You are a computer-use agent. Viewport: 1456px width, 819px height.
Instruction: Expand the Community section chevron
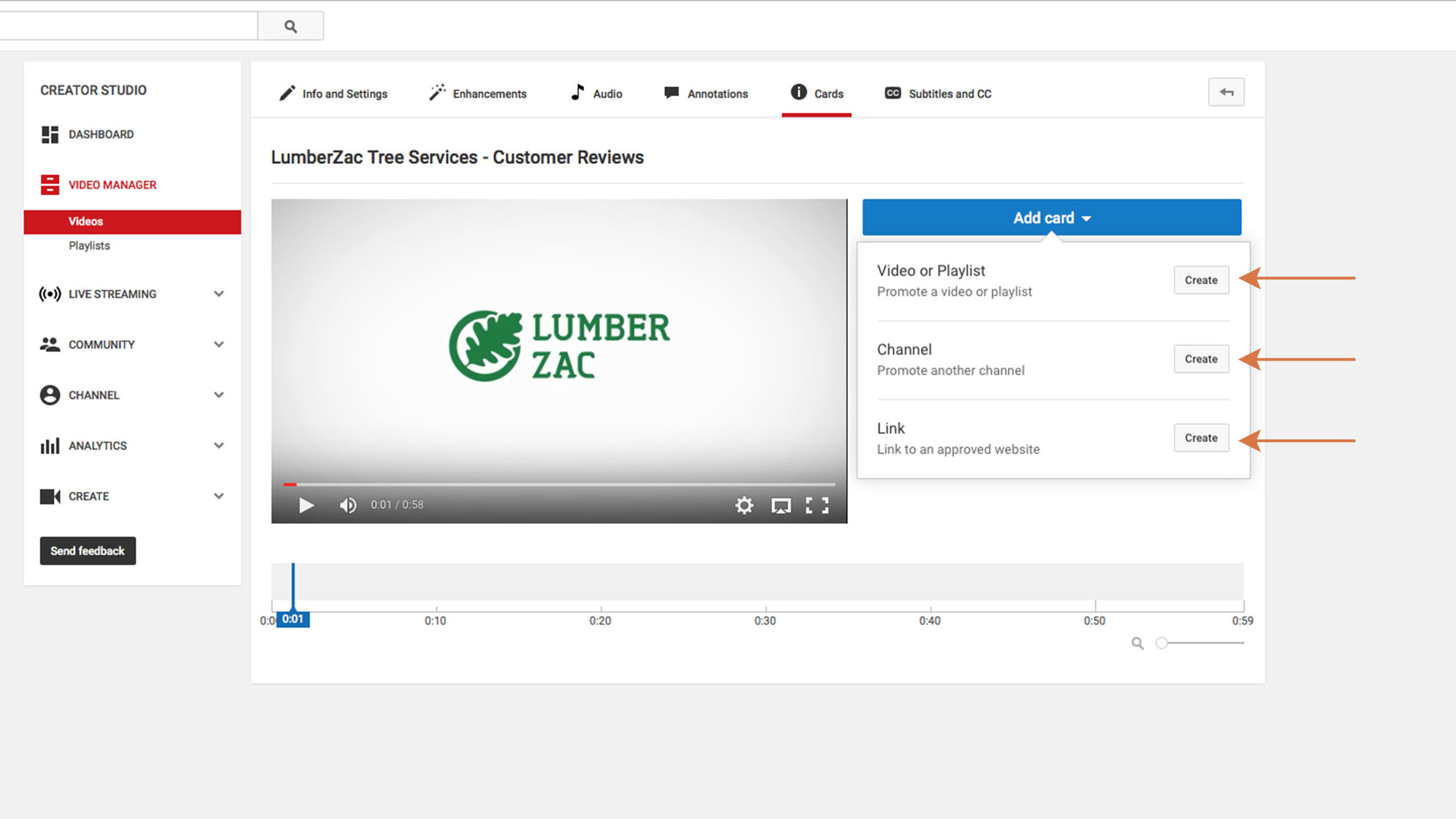pyautogui.click(x=219, y=344)
